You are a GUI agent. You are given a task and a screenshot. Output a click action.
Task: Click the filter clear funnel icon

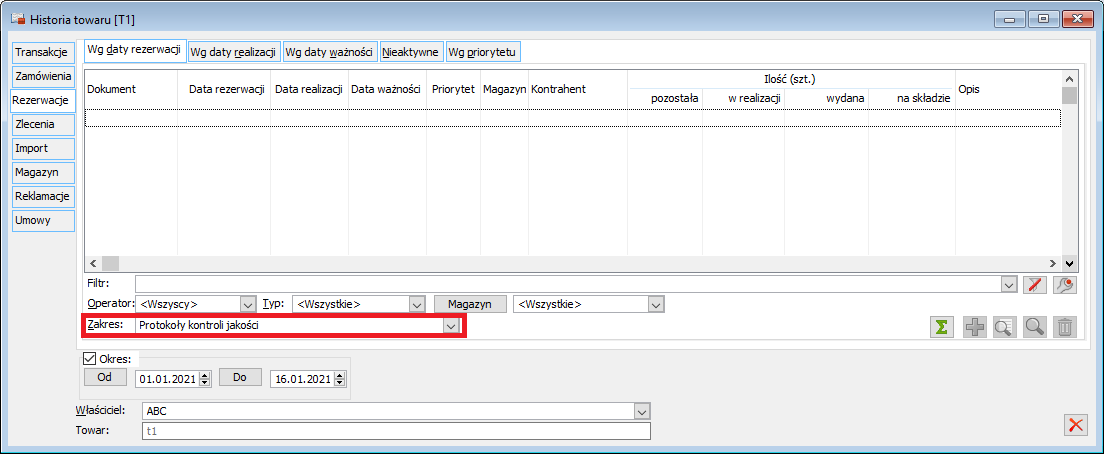[x=1034, y=284]
